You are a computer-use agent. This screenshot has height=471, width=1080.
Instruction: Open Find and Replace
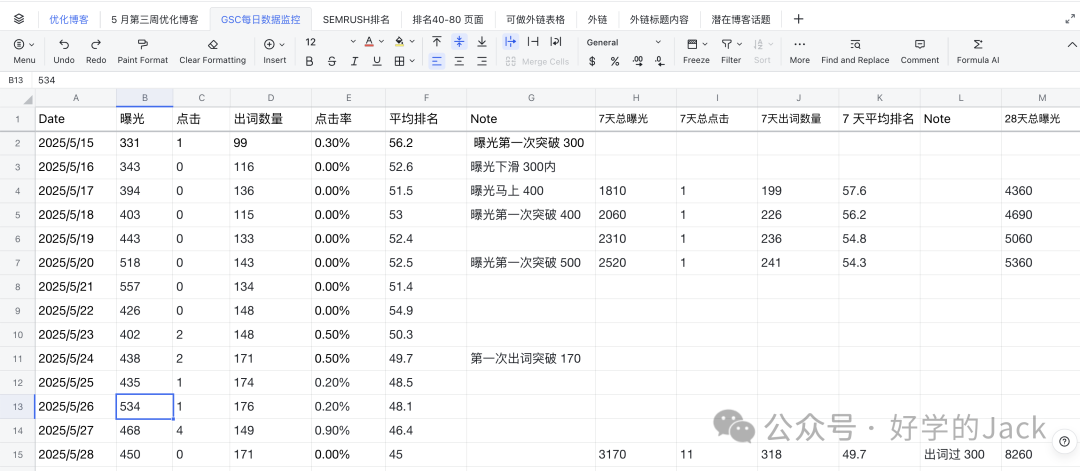point(855,51)
